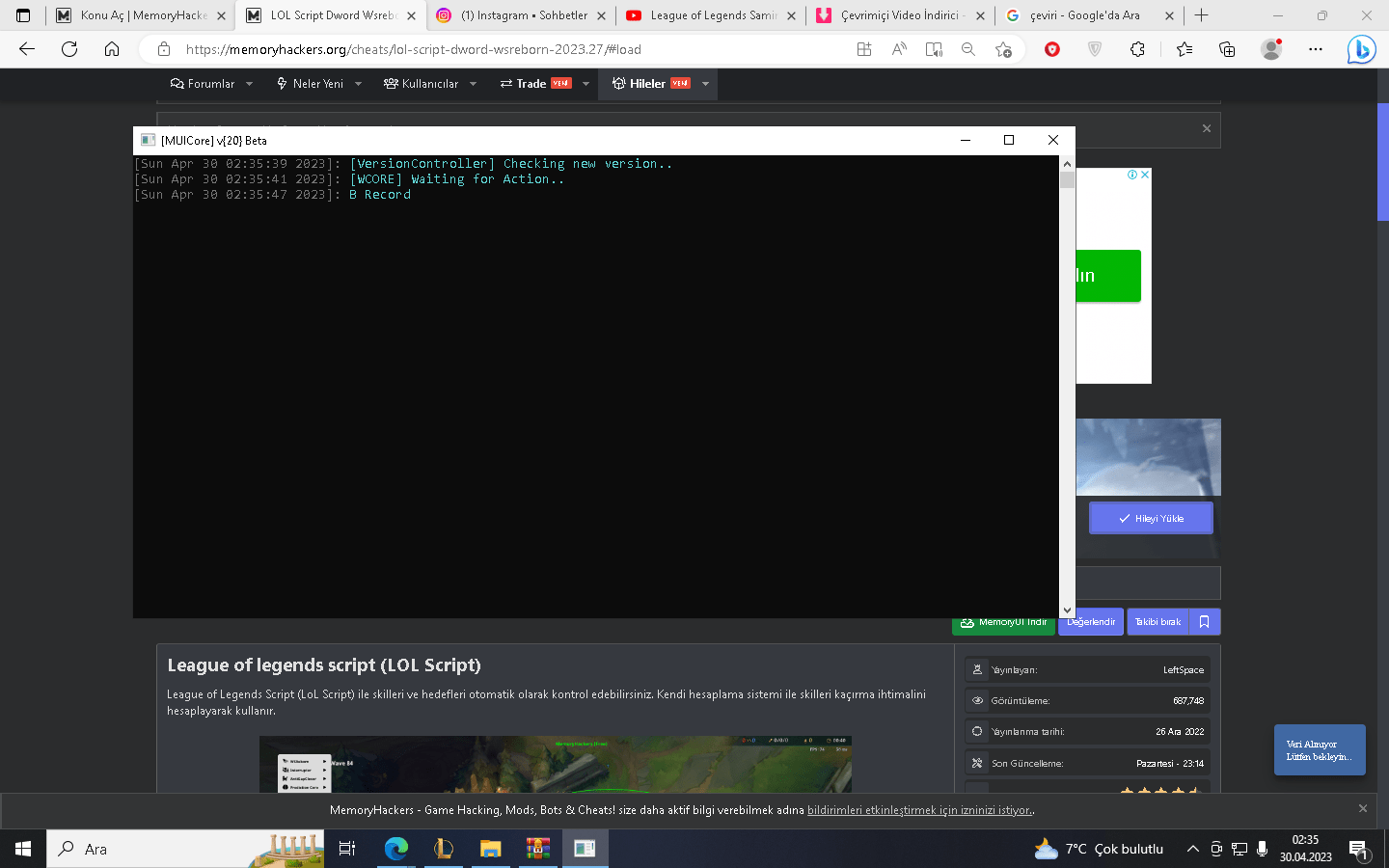Open the Windows Start menu
The height and width of the screenshot is (868, 1389).
23,849
